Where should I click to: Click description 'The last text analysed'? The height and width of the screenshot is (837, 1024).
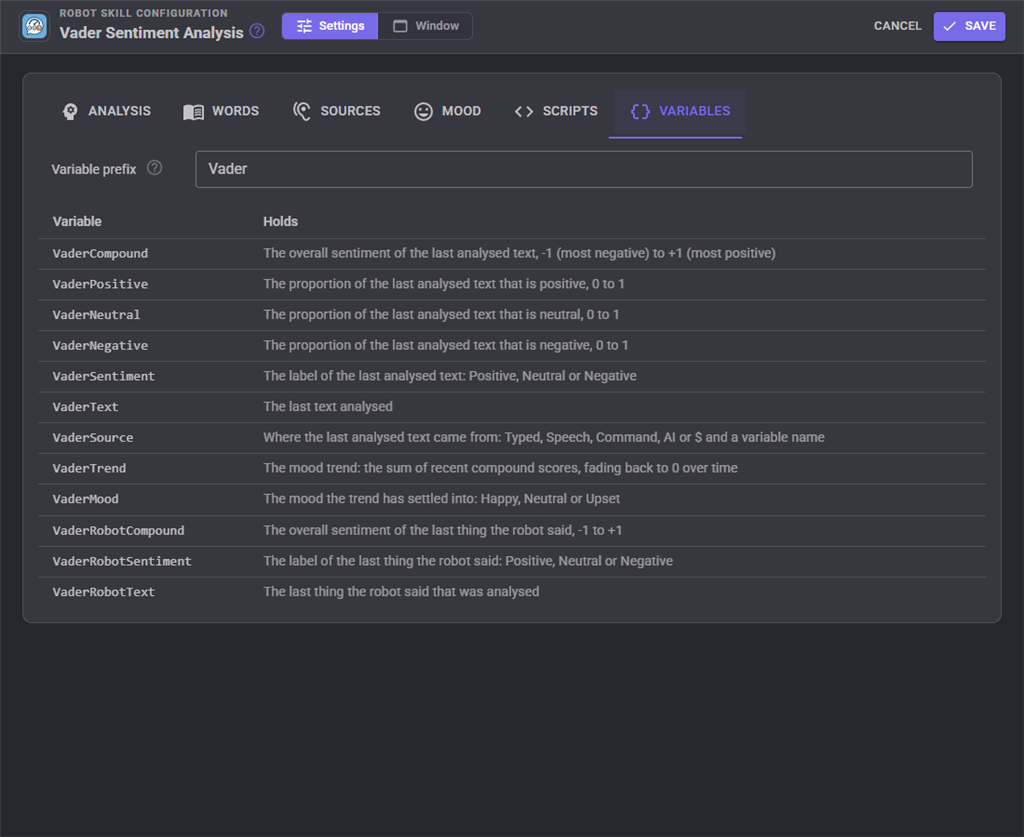click(328, 407)
